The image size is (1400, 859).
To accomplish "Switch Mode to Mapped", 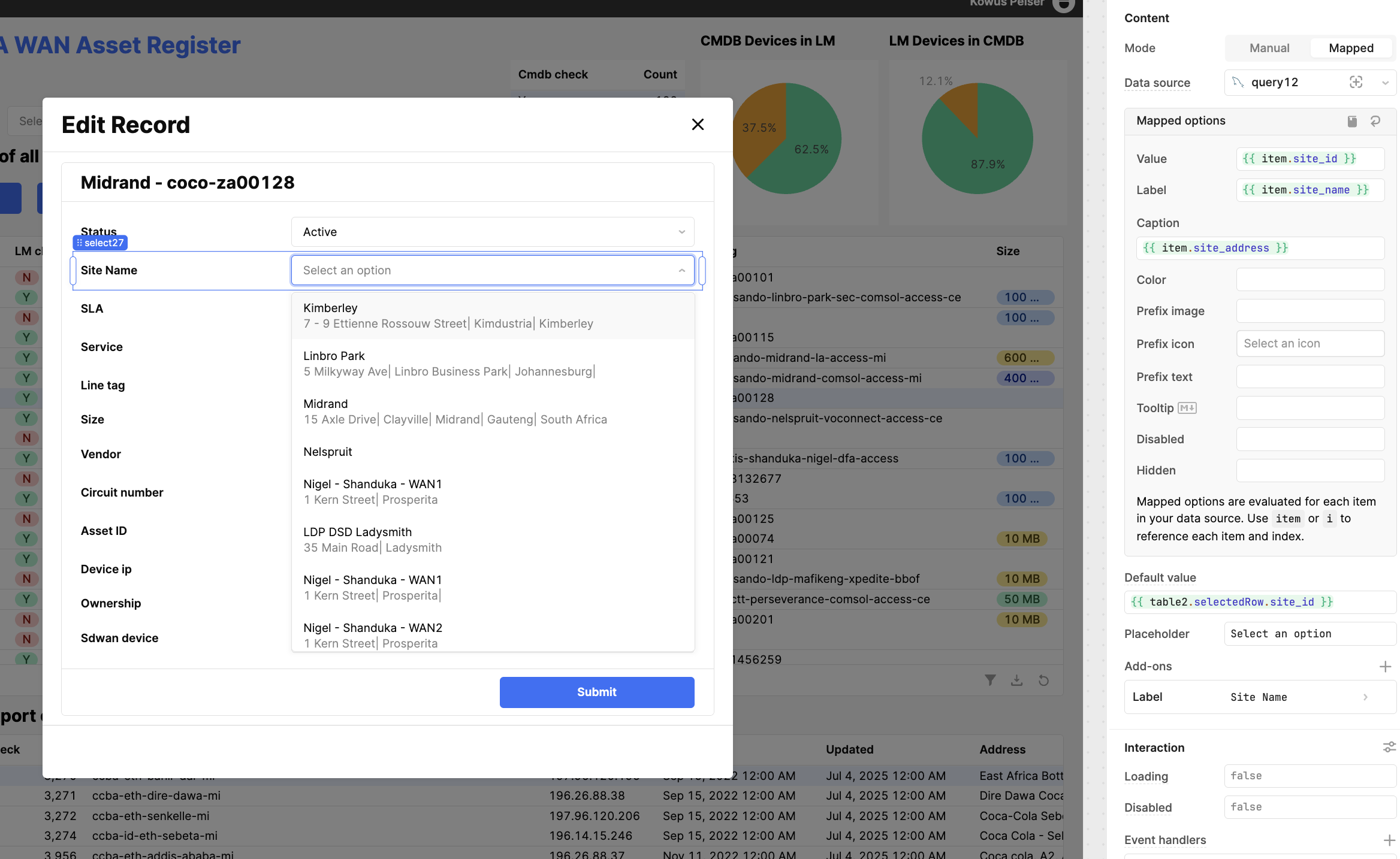I will [x=1350, y=48].
